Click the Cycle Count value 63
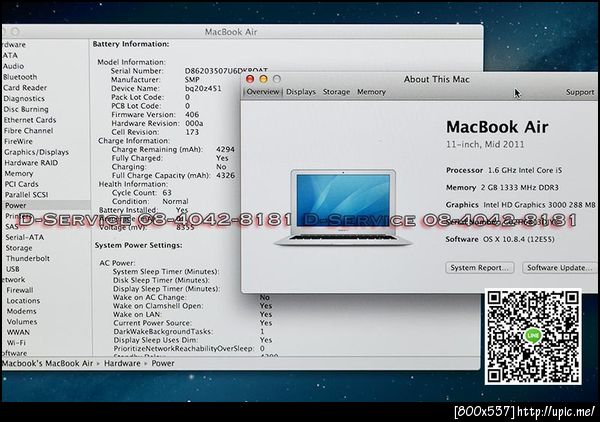 click(x=167, y=192)
